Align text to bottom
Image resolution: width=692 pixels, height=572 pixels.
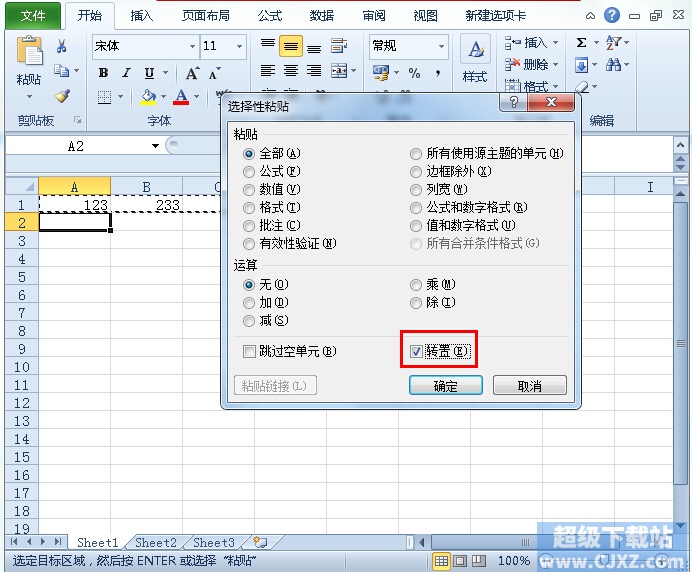314,48
